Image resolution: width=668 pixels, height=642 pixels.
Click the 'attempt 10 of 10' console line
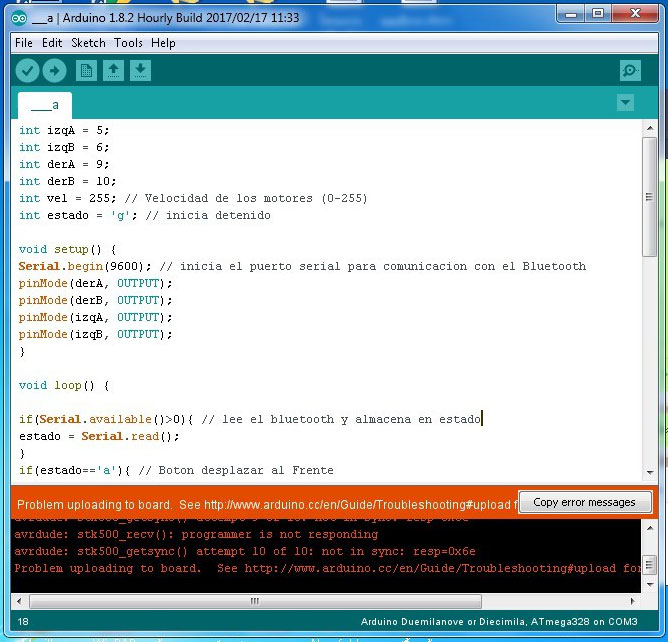(245, 551)
